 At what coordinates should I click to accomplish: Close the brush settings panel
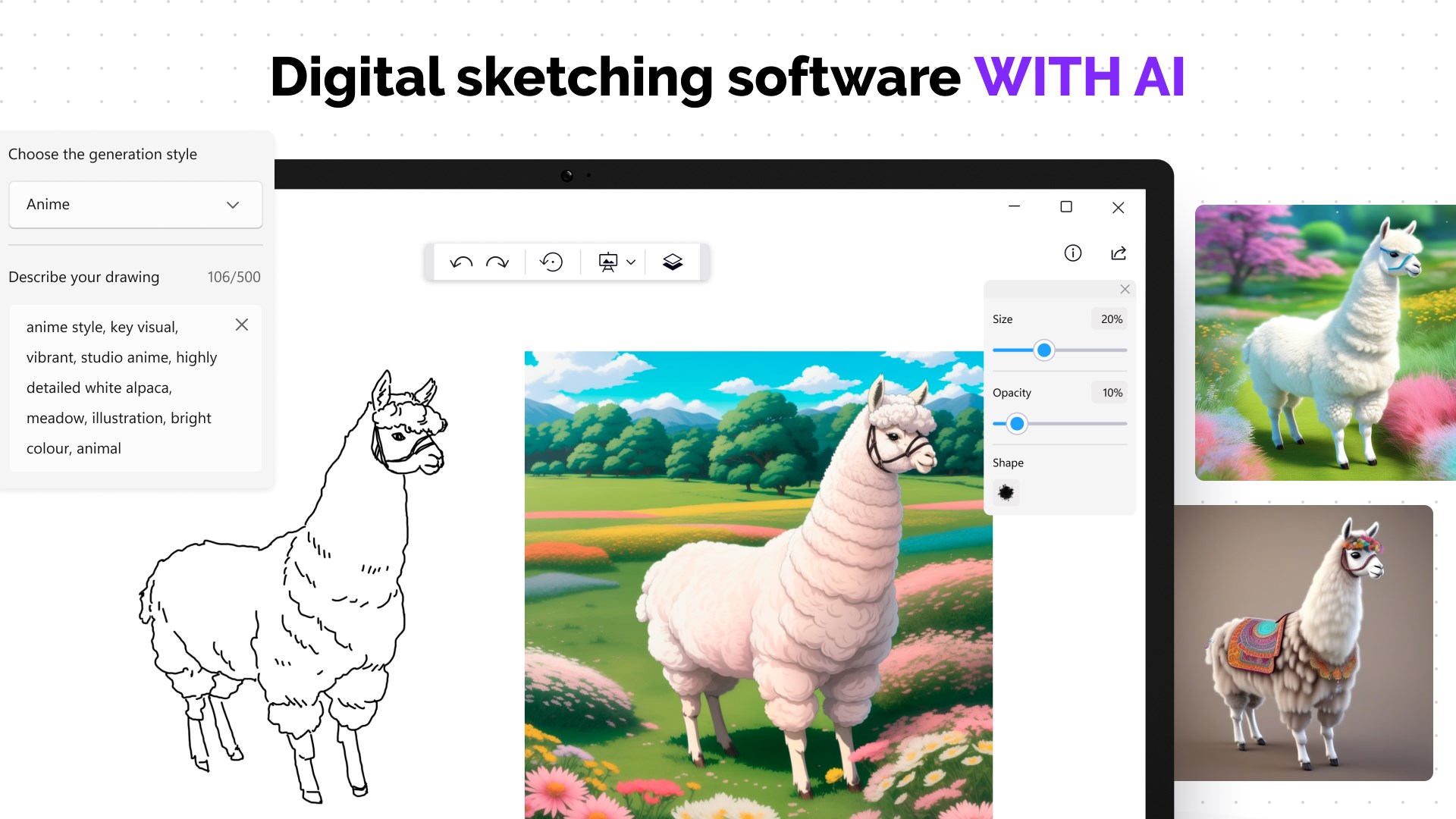(1125, 289)
